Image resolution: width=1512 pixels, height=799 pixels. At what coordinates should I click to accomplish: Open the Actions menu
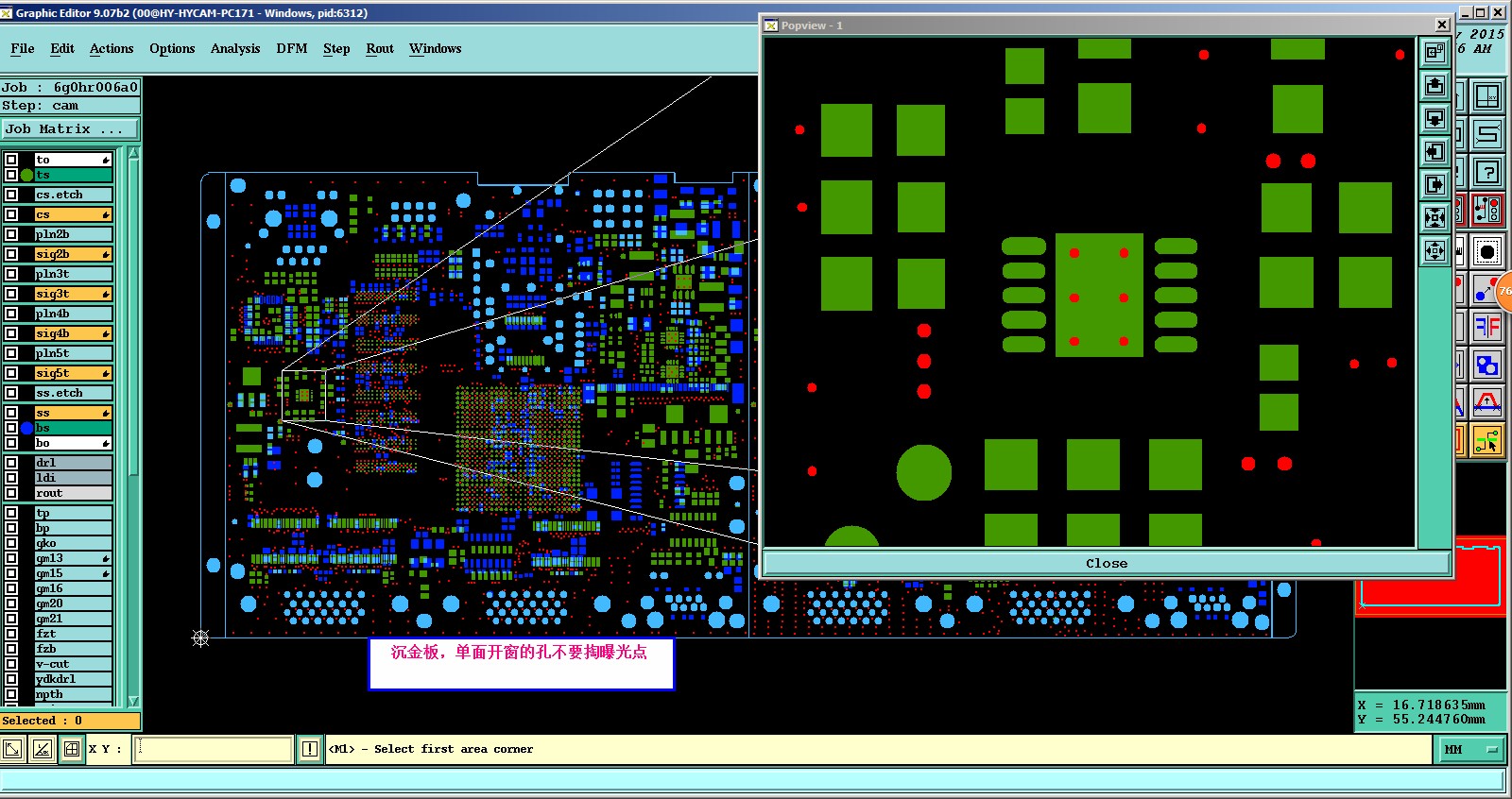click(x=112, y=49)
